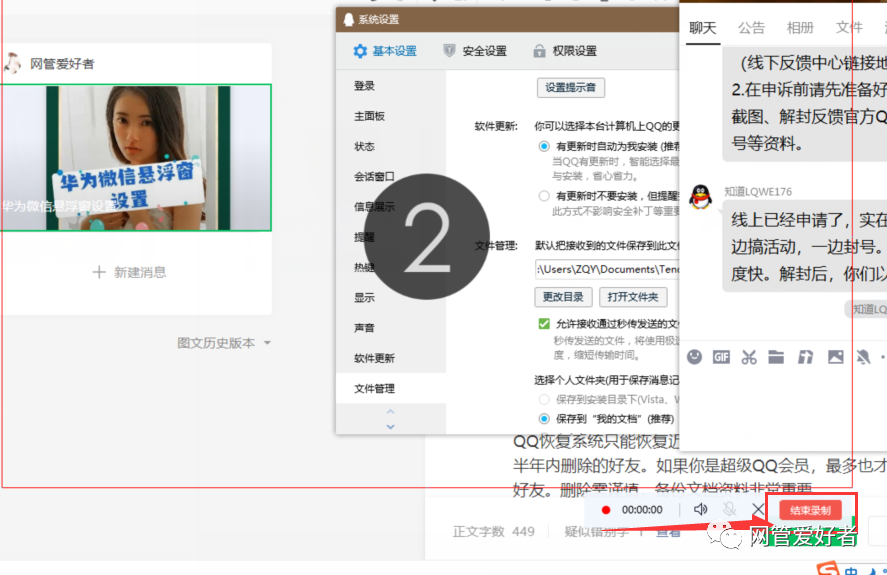Select 保存到“我的文档” radio option
887x575 pixels.
coord(544,419)
